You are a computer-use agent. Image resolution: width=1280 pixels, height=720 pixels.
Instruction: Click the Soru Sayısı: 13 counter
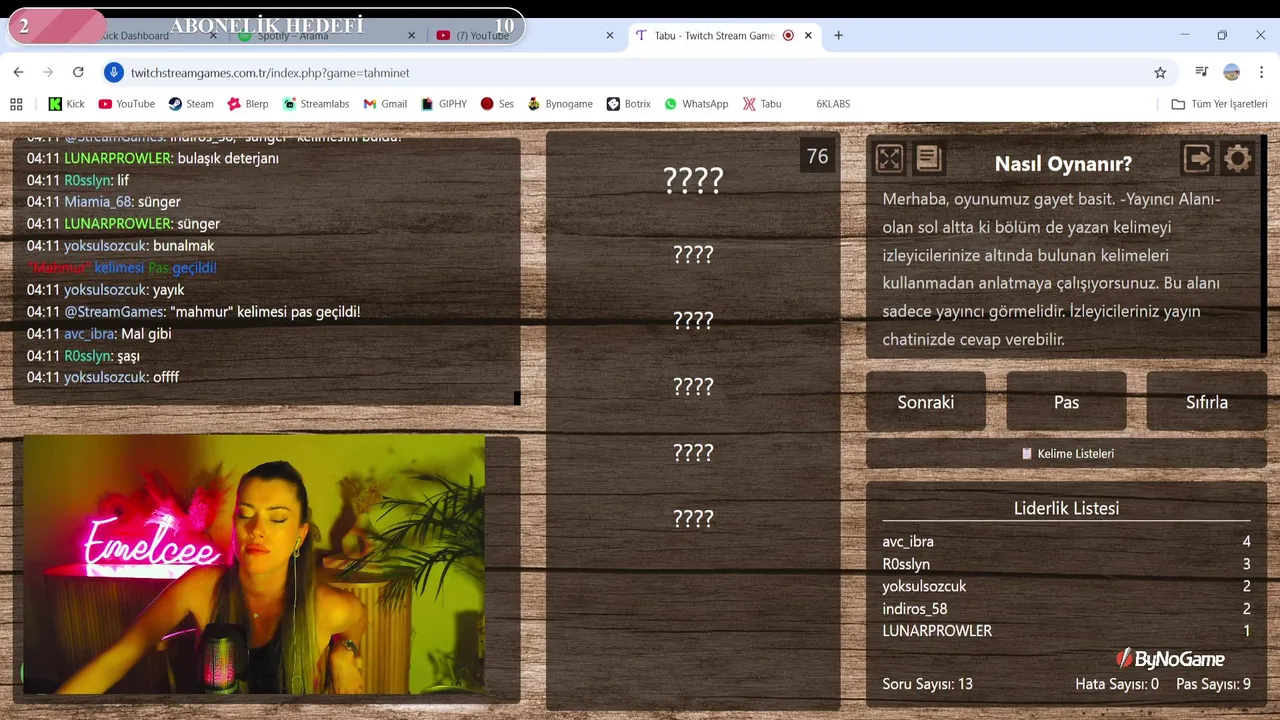coord(927,684)
